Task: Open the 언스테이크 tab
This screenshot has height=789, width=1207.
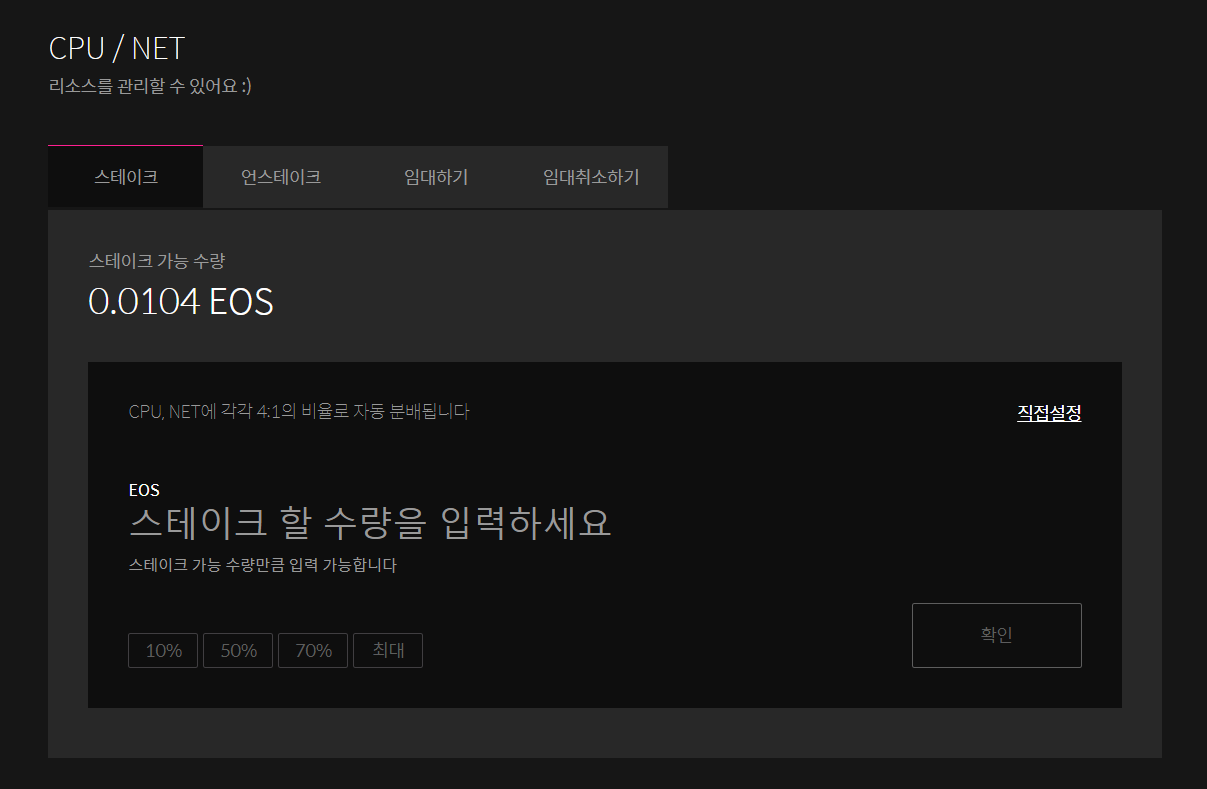Action: [281, 177]
